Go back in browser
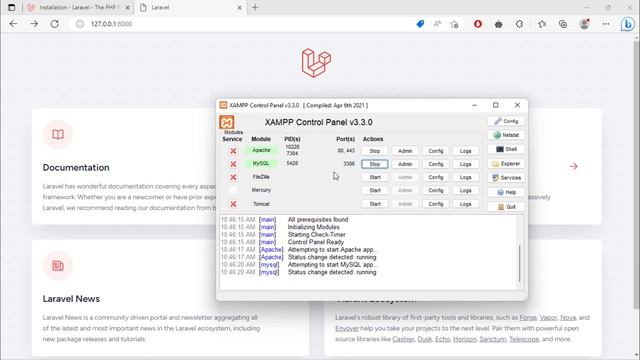The height and width of the screenshot is (360, 640). pos(13,24)
